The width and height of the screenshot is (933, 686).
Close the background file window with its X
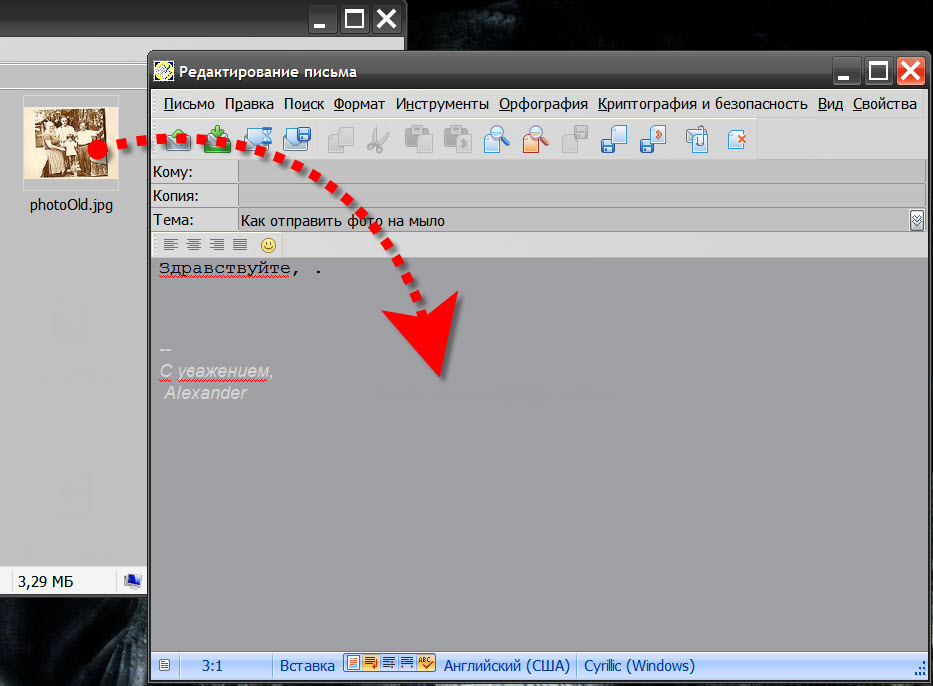(x=386, y=19)
